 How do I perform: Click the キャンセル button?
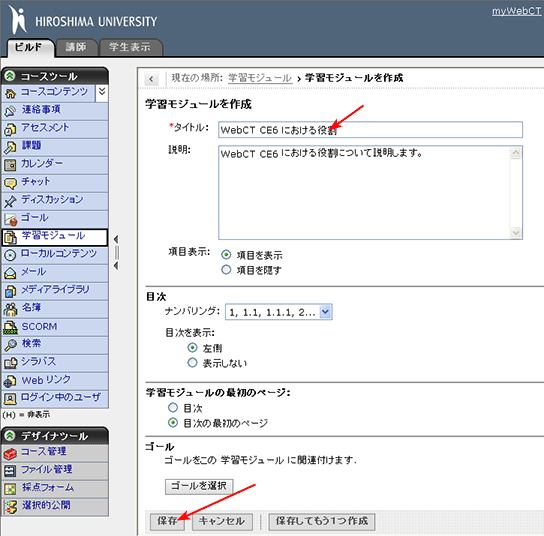(222, 521)
